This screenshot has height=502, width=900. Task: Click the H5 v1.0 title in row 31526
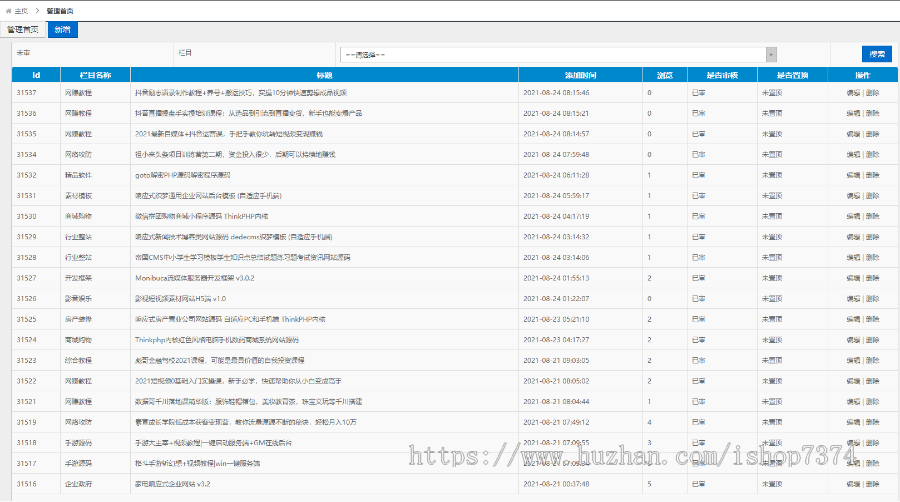[x=180, y=299]
